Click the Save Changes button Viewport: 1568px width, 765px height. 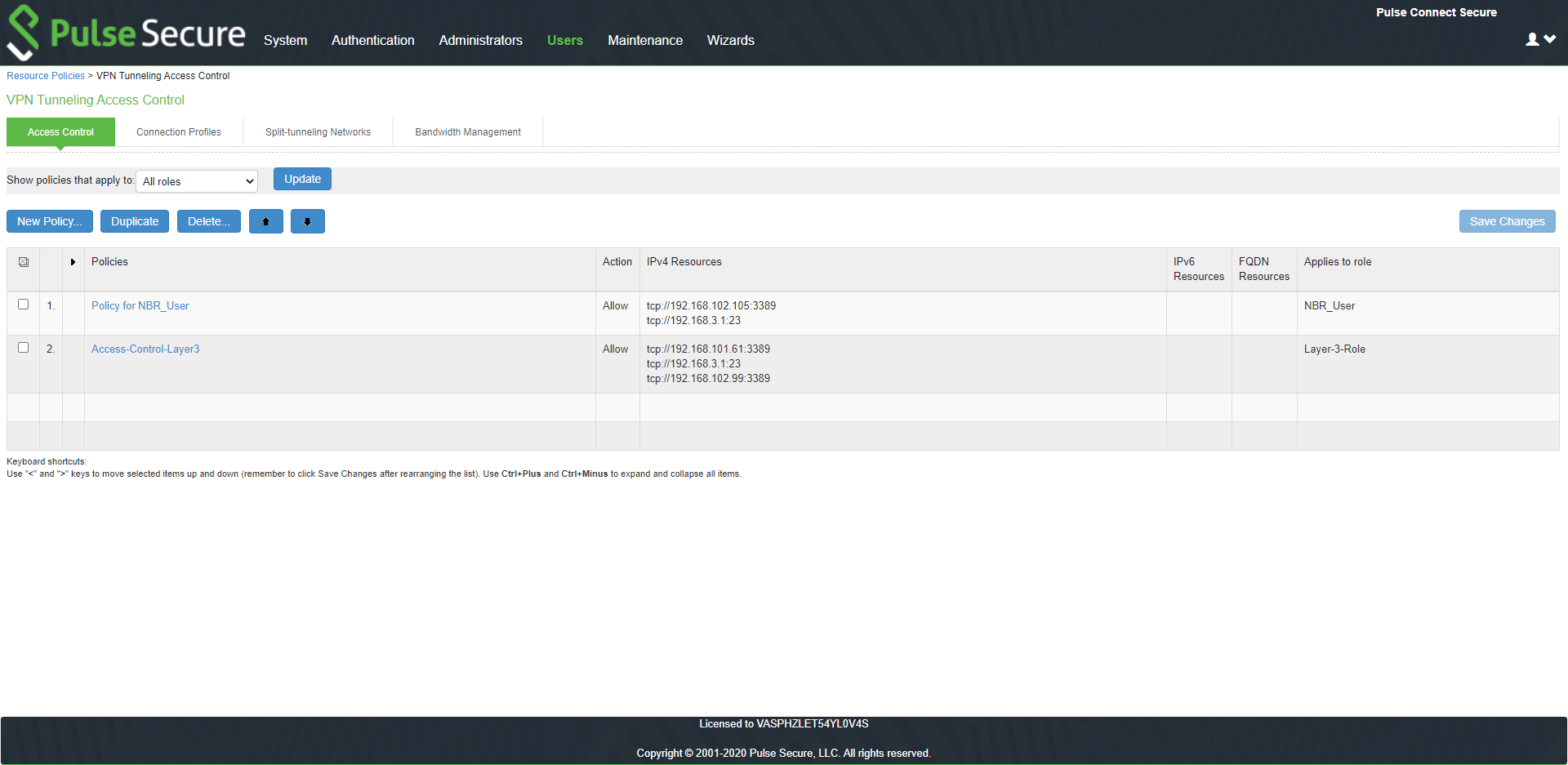click(x=1508, y=221)
